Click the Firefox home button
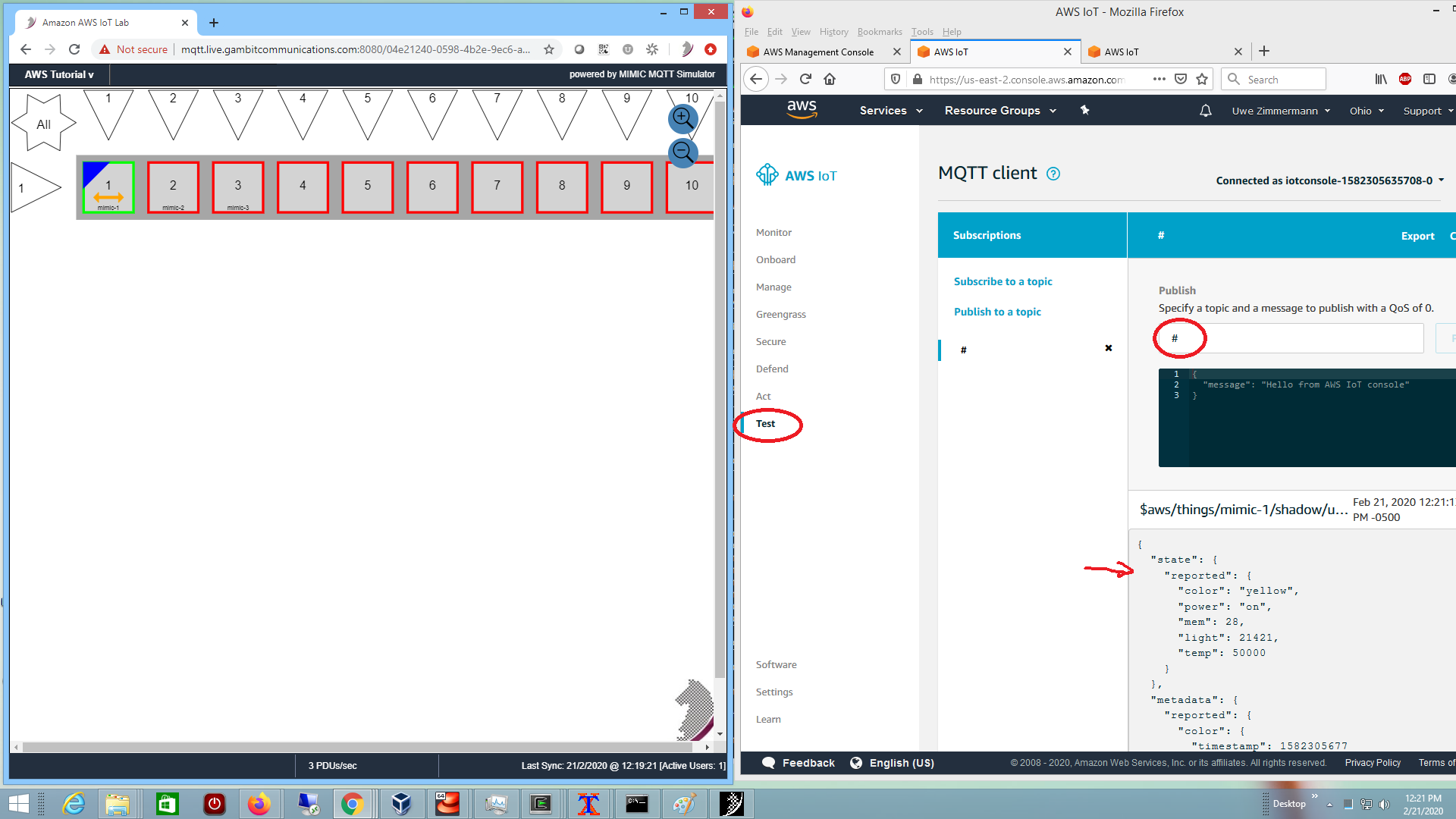1456x819 pixels. pos(830,79)
